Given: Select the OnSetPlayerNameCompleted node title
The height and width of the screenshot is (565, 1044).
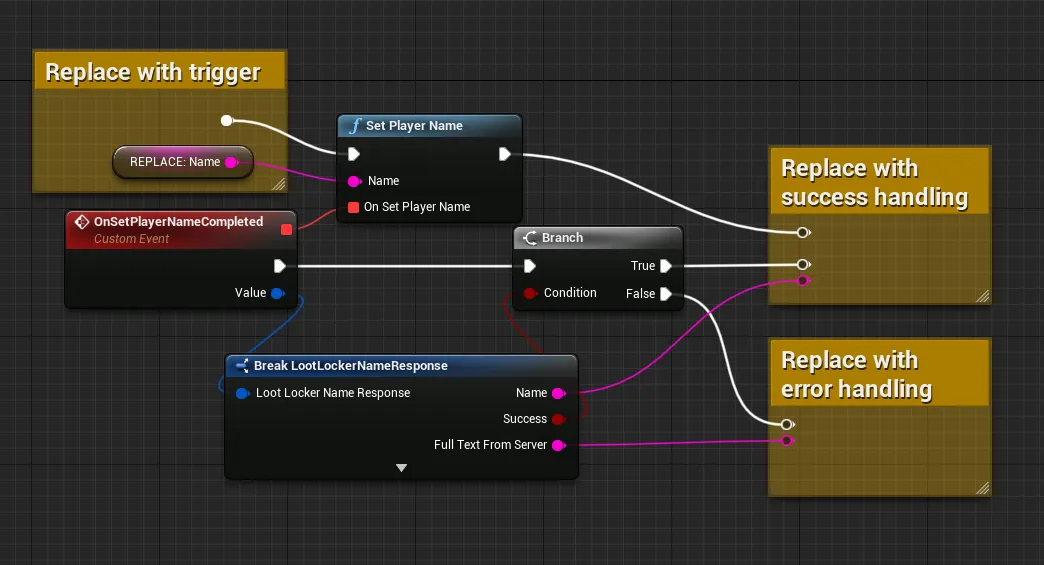Looking at the screenshot, I should [178, 222].
